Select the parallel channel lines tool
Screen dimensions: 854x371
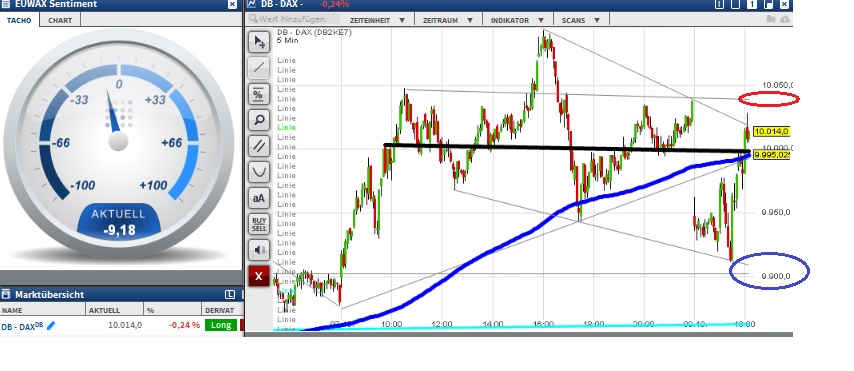[259, 145]
